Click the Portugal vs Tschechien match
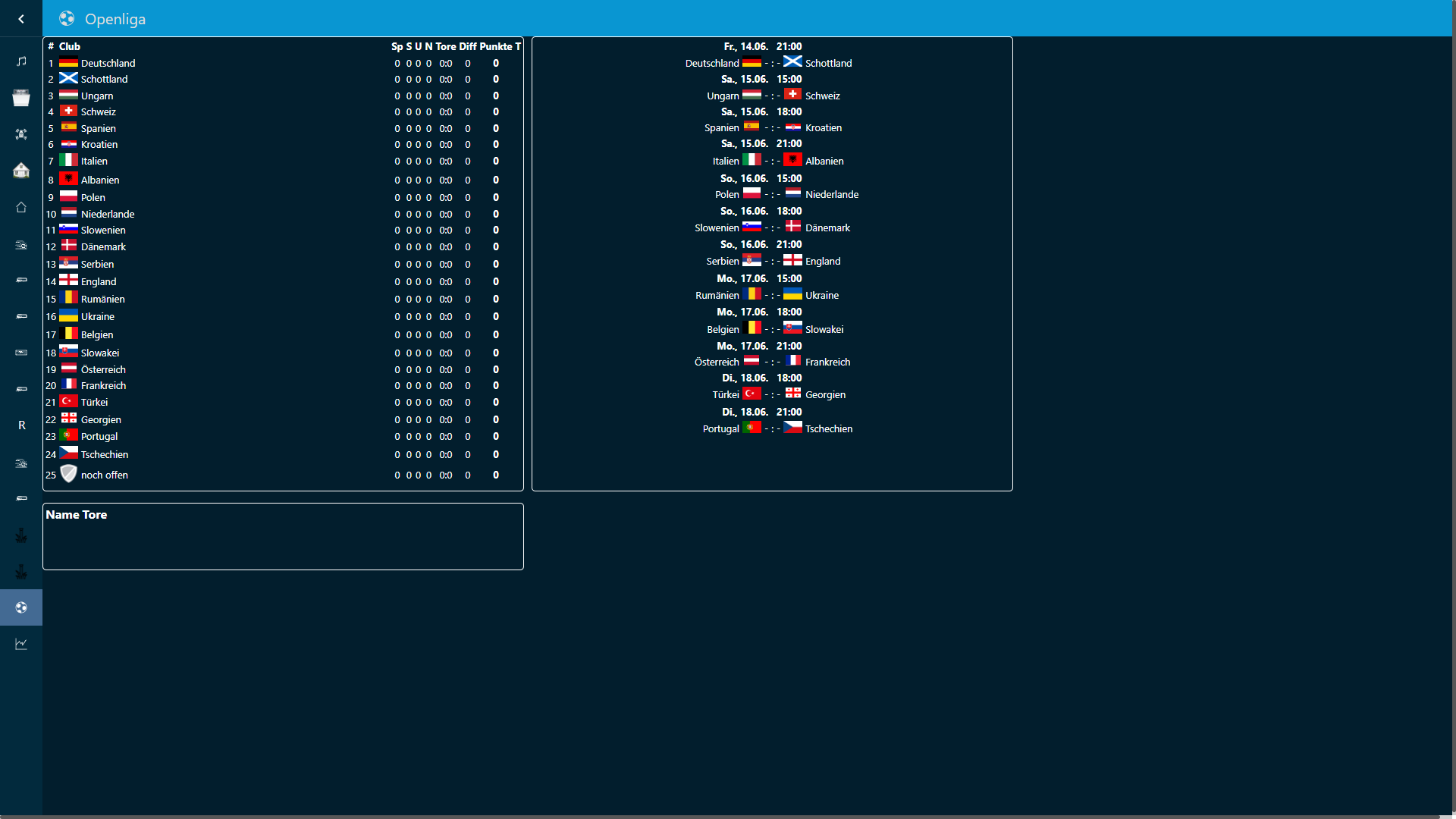 (x=772, y=428)
